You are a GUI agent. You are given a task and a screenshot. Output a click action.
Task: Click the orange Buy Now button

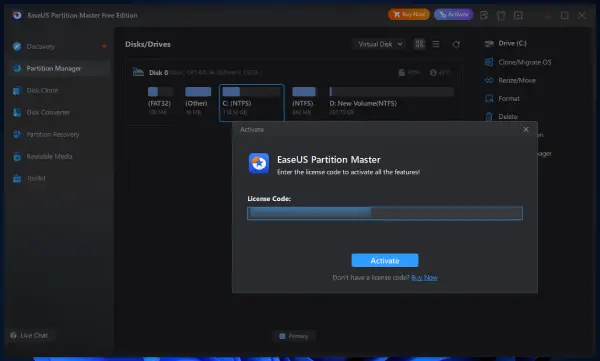[x=409, y=15]
